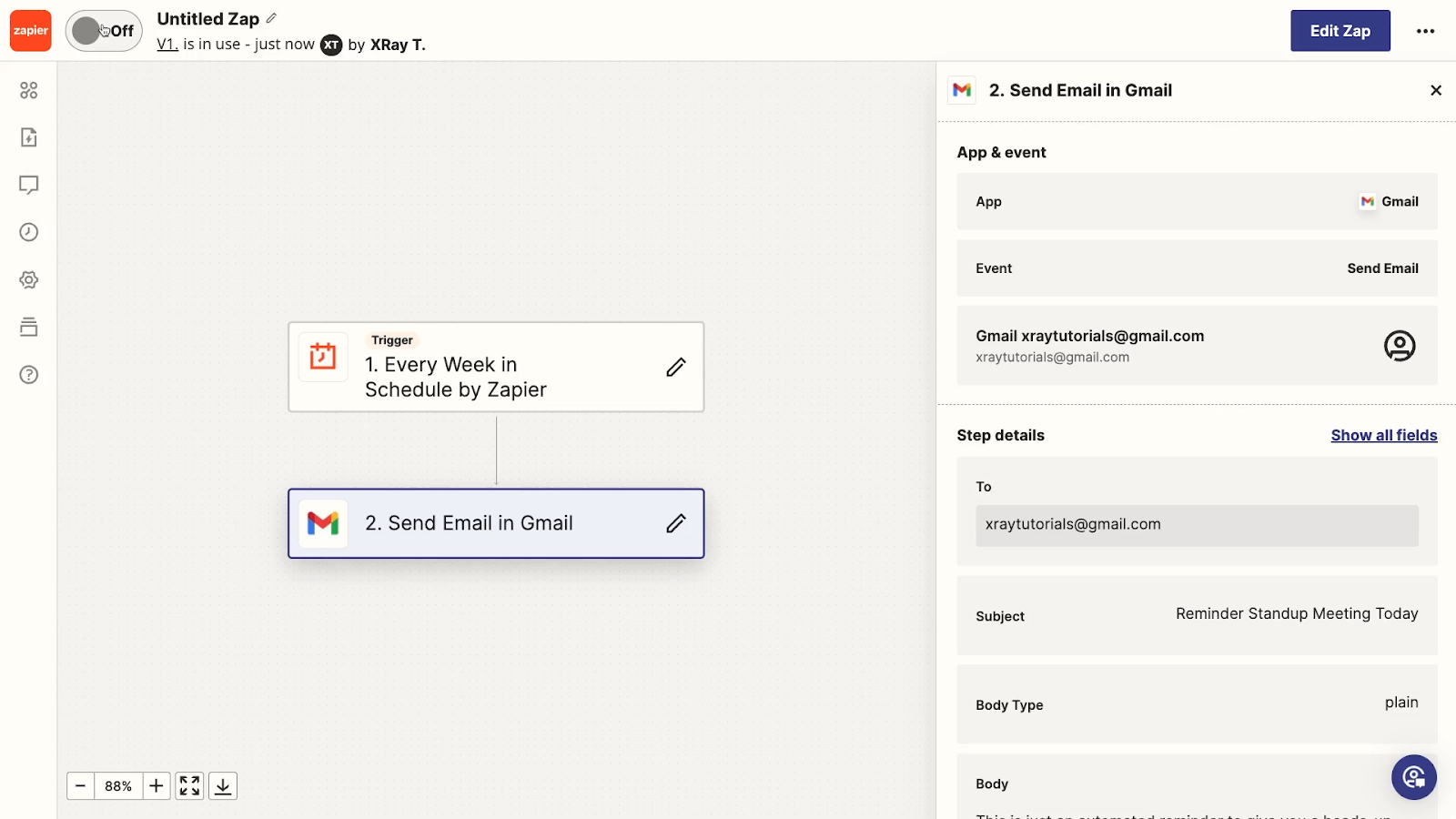Click the To field xraytutorials@gmail.com
Image resolution: width=1456 pixels, height=819 pixels.
point(1197,525)
